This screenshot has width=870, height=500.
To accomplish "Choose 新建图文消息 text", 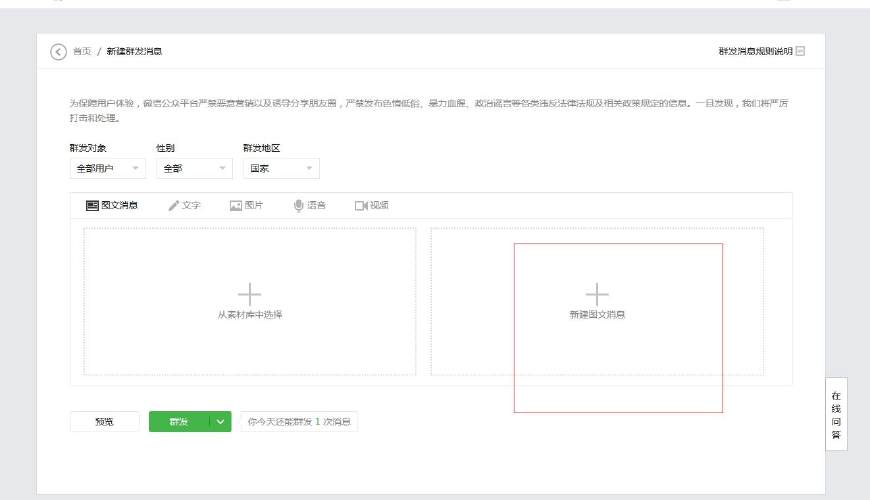I will click(x=597, y=315).
